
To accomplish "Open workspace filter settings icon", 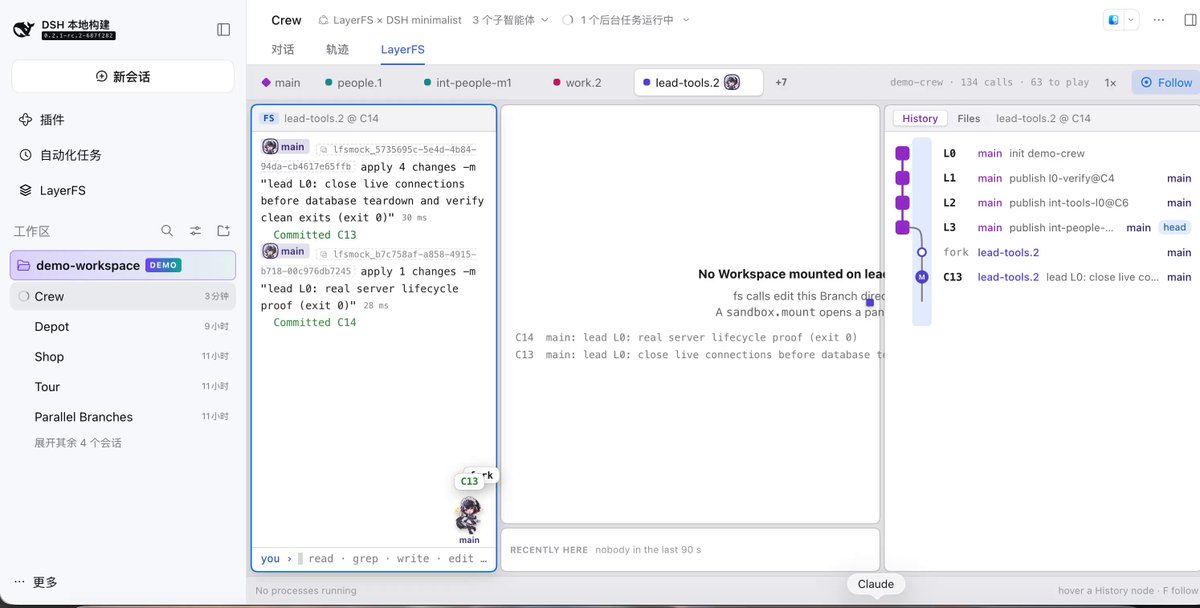I will point(196,231).
